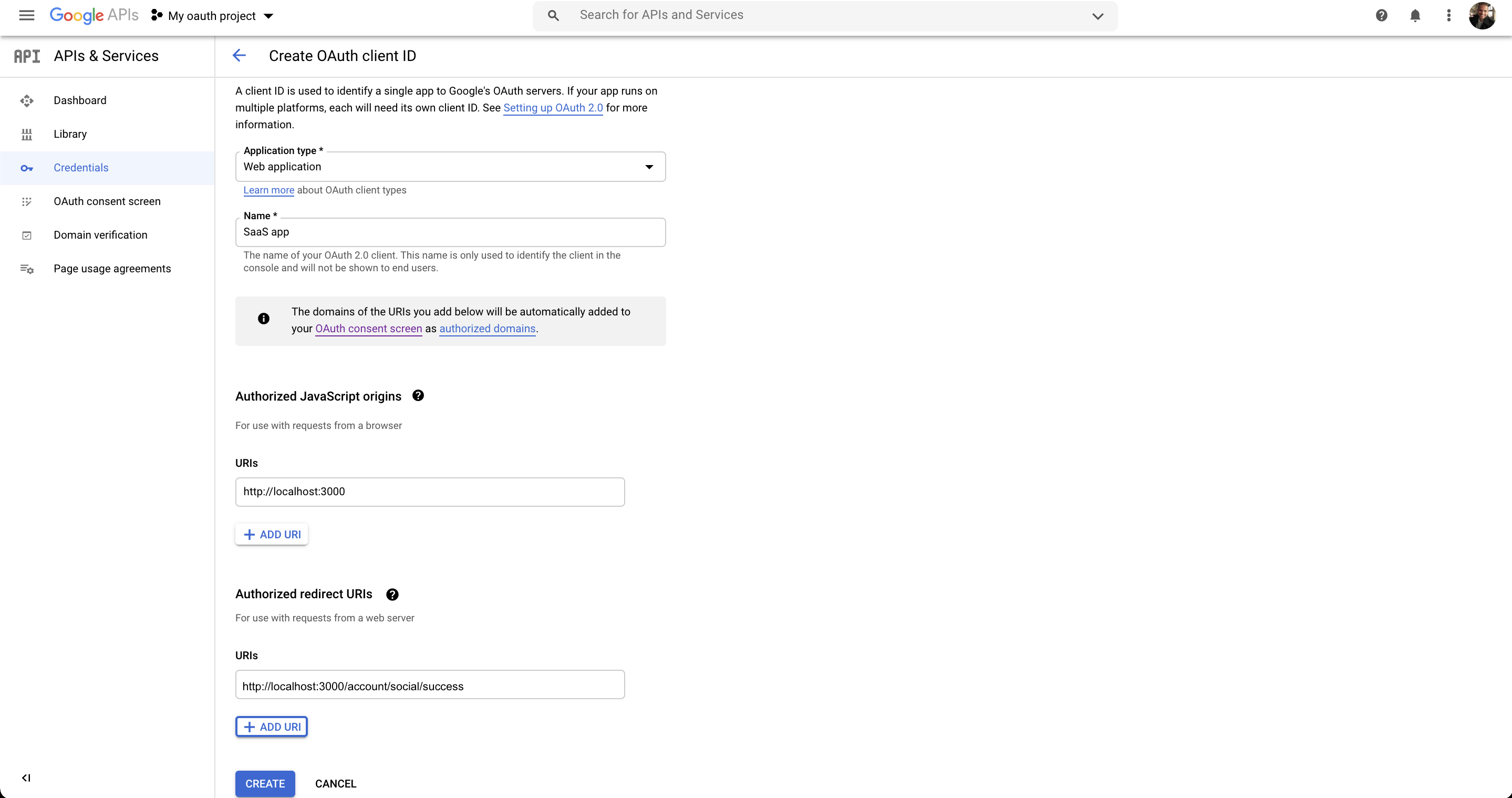The width and height of the screenshot is (1512, 798).
Task: Expand the search bar dropdown chevron
Action: pyautogui.click(x=1097, y=16)
